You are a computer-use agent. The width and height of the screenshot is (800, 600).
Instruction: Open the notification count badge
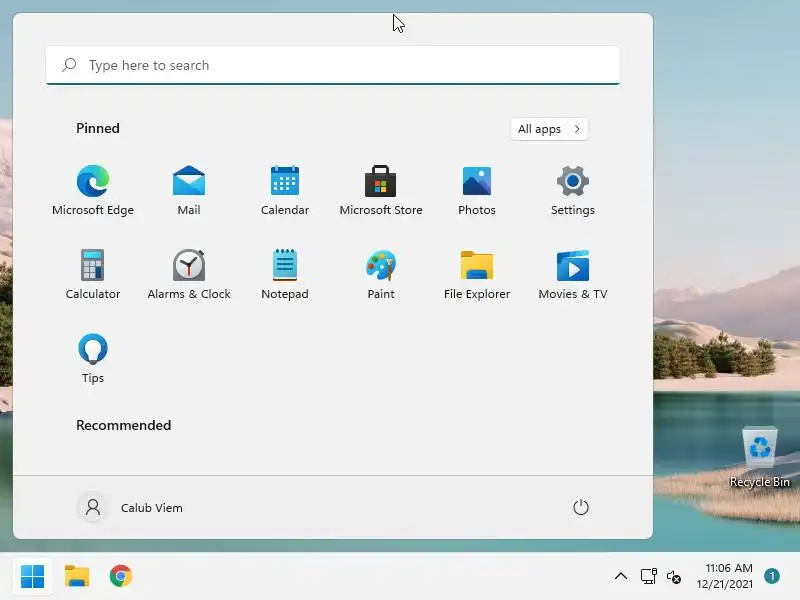(772, 576)
